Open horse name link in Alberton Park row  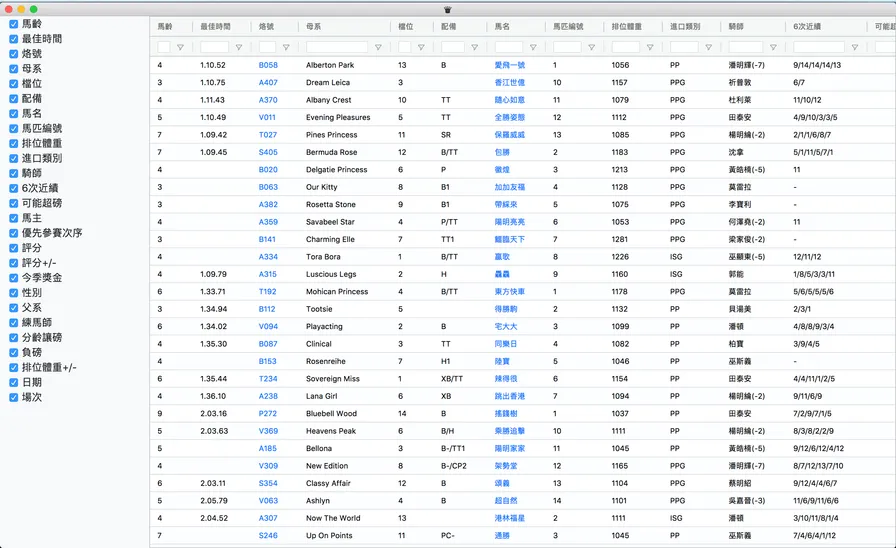click(510, 65)
